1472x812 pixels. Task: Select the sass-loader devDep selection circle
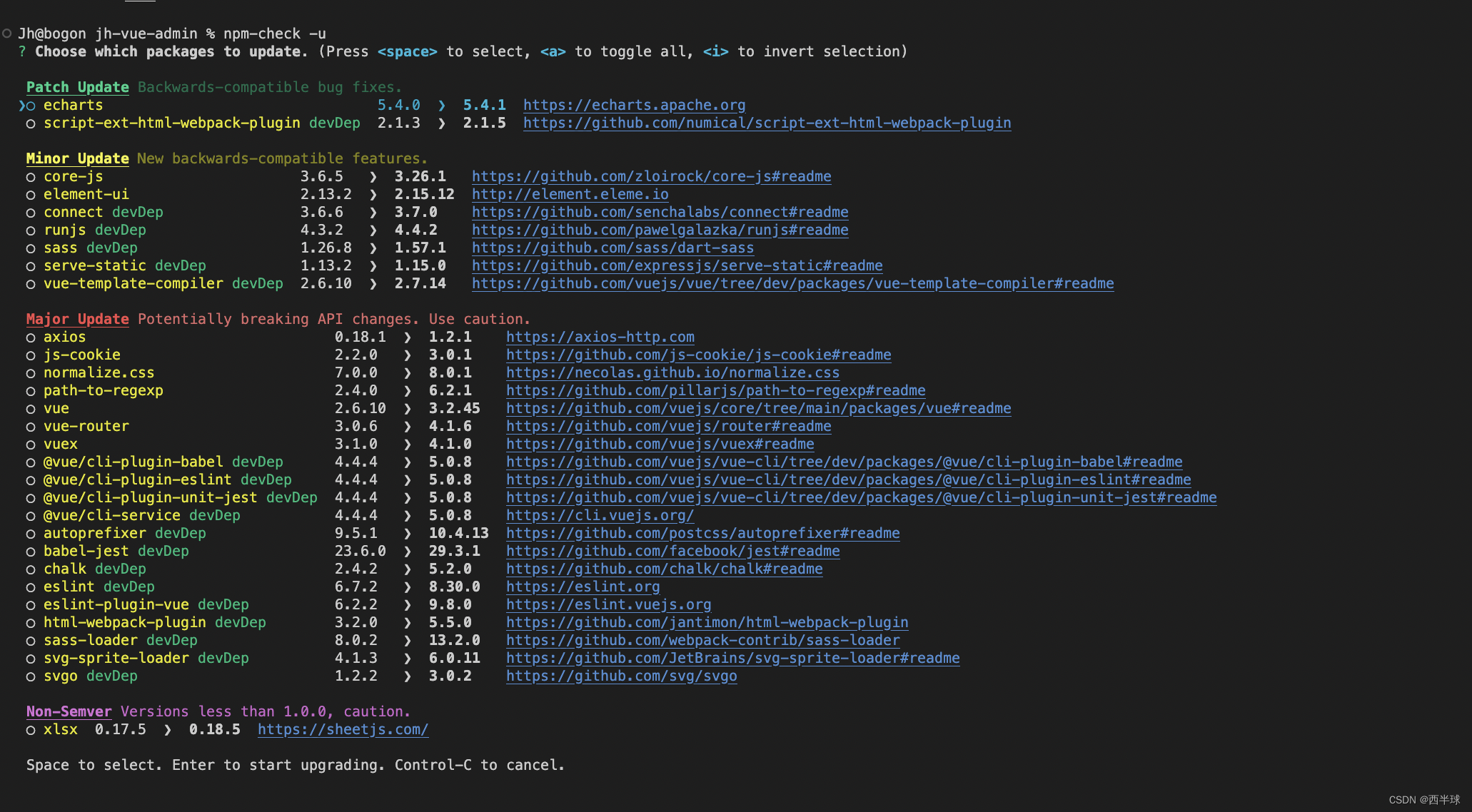tap(31, 641)
